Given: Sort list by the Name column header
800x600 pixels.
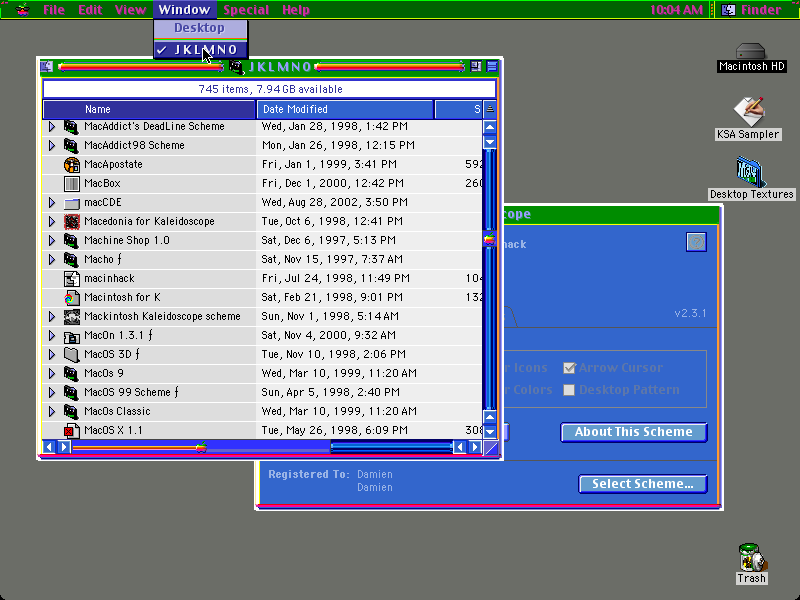Looking at the screenshot, I should 149,109.
